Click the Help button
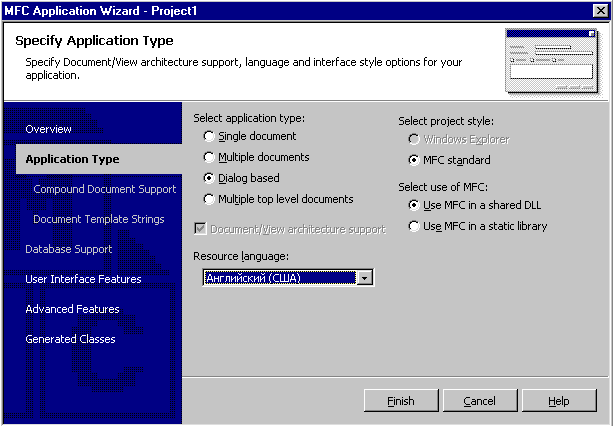The width and height of the screenshot is (613, 426). click(x=558, y=401)
